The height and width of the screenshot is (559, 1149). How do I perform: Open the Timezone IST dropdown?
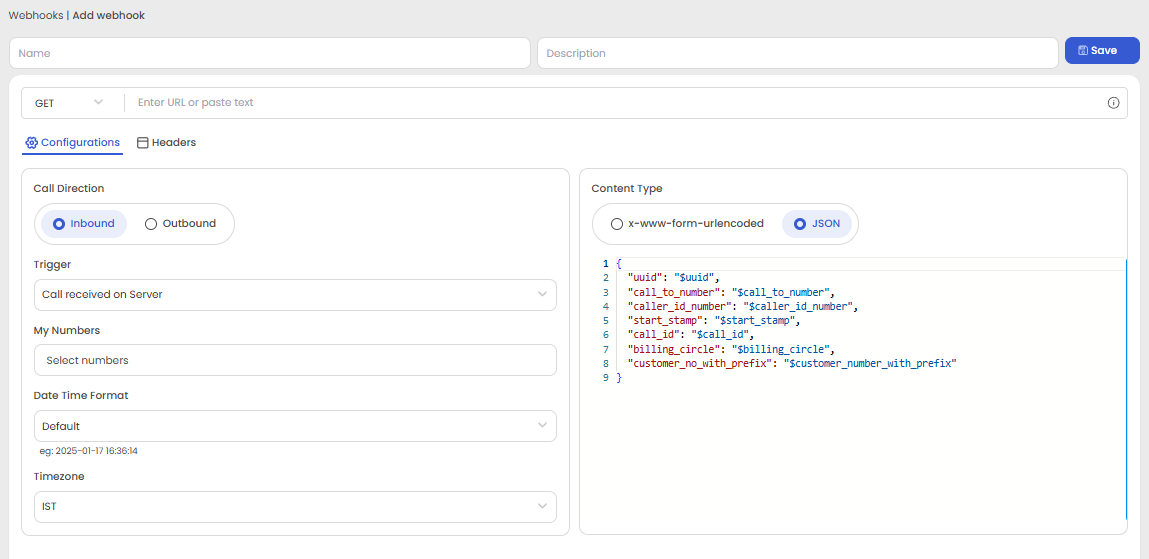[x=295, y=506]
